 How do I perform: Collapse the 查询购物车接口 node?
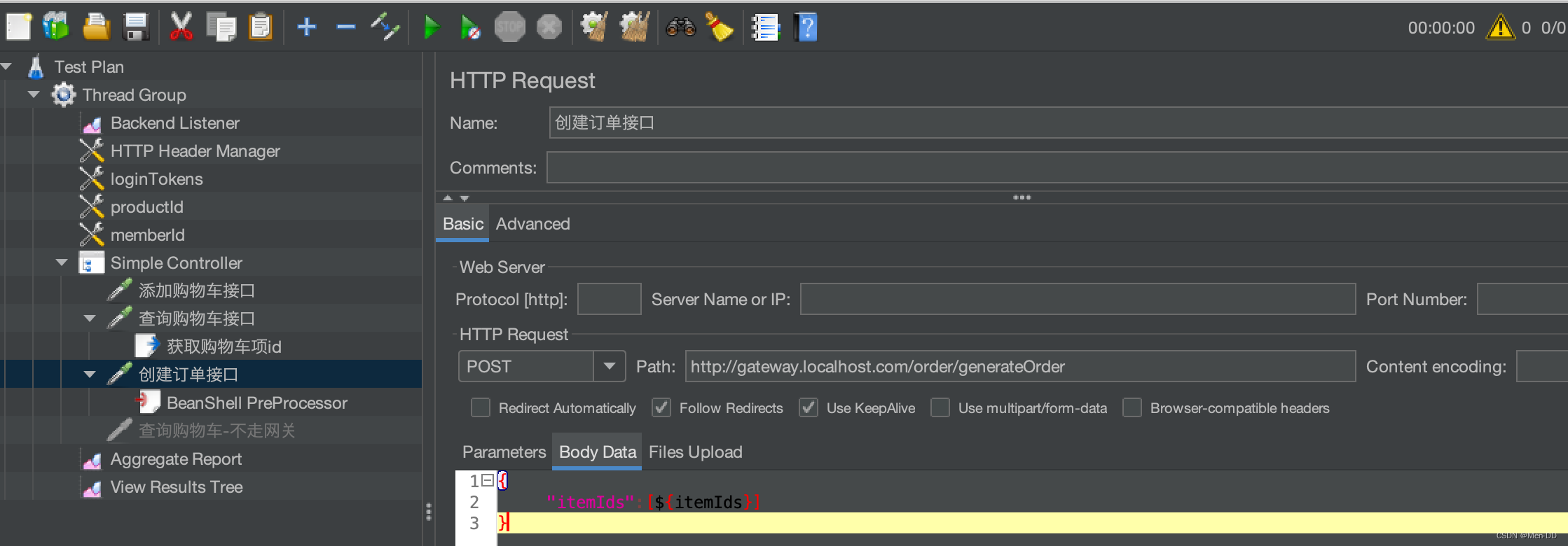click(x=90, y=318)
